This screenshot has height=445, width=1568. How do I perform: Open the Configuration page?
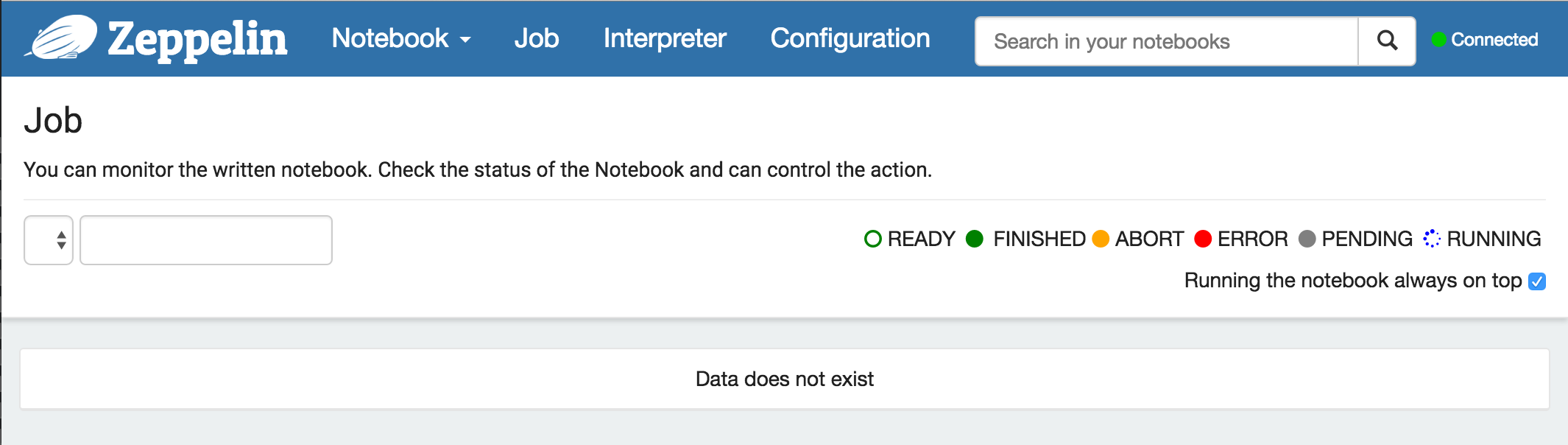coord(850,38)
